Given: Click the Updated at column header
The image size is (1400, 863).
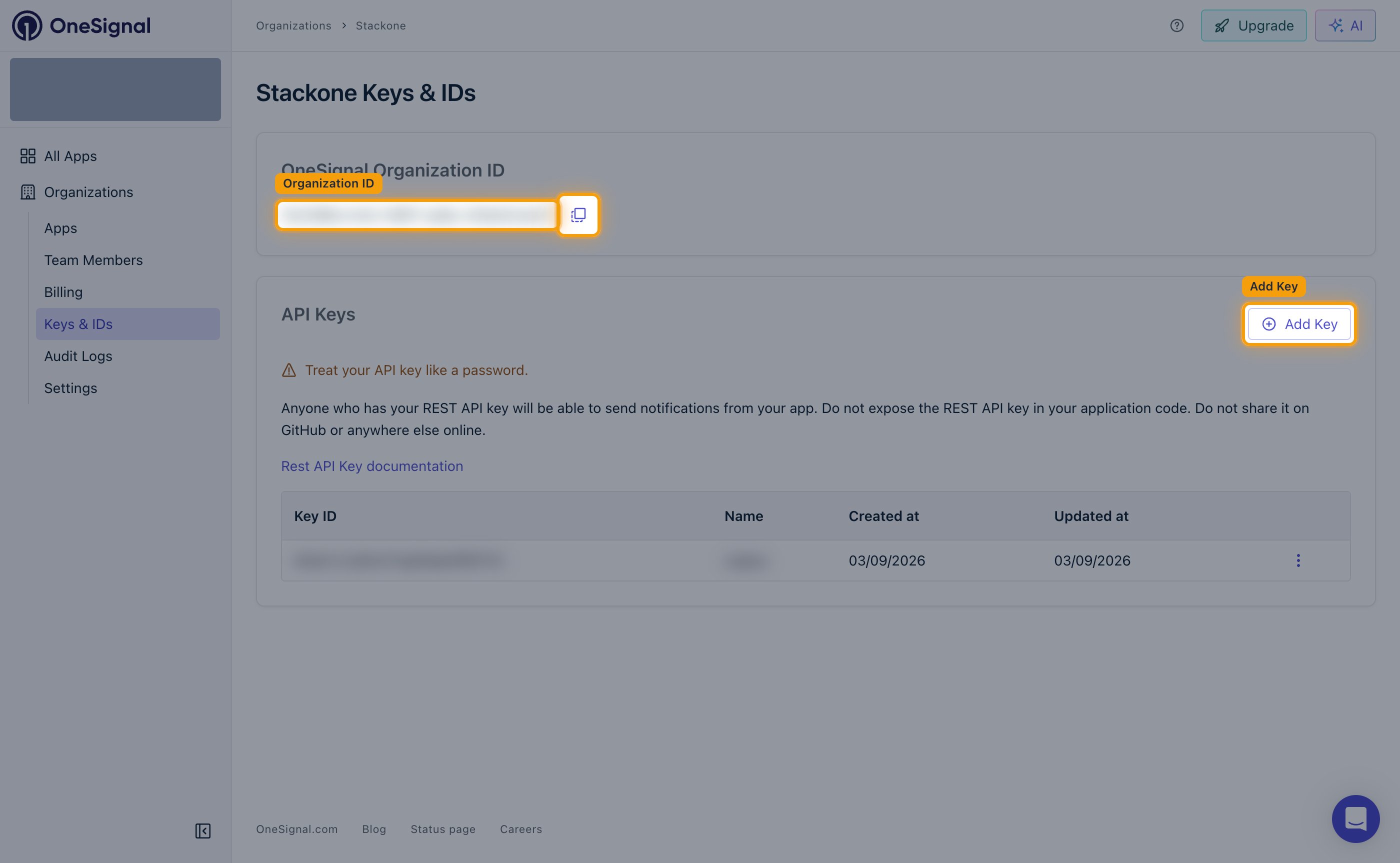Looking at the screenshot, I should point(1091,516).
